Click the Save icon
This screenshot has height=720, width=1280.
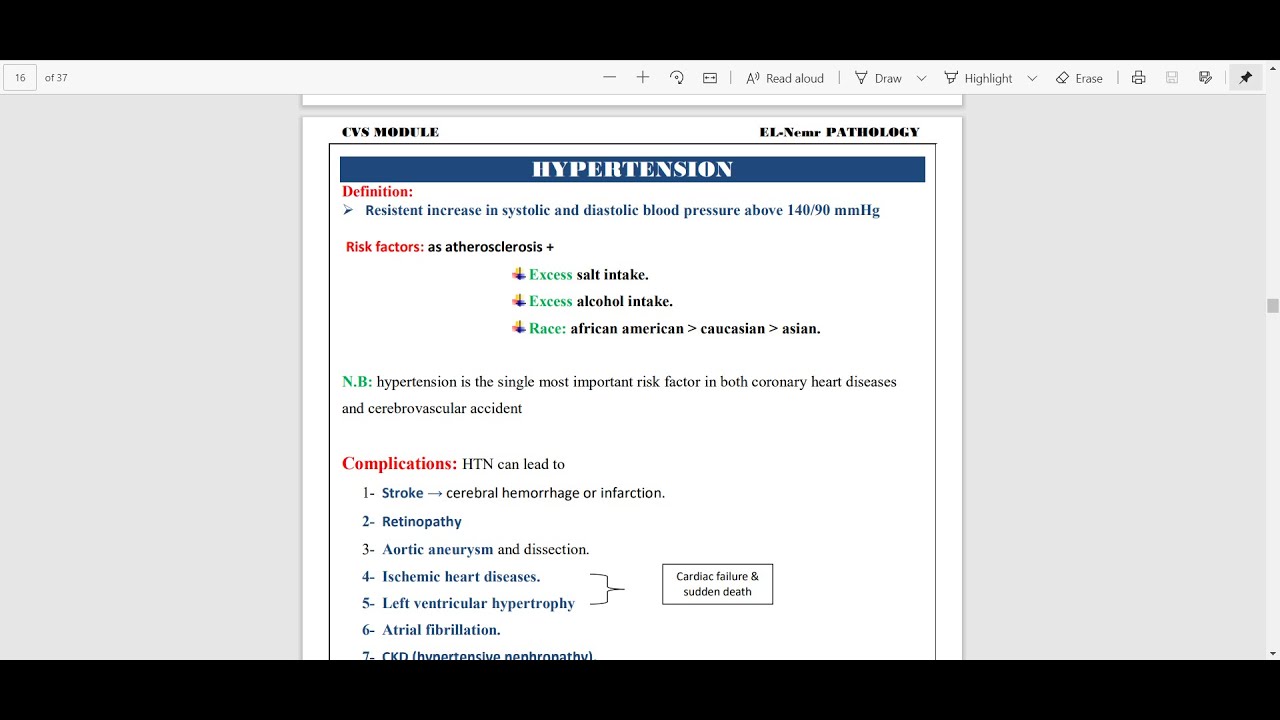(x=1172, y=77)
